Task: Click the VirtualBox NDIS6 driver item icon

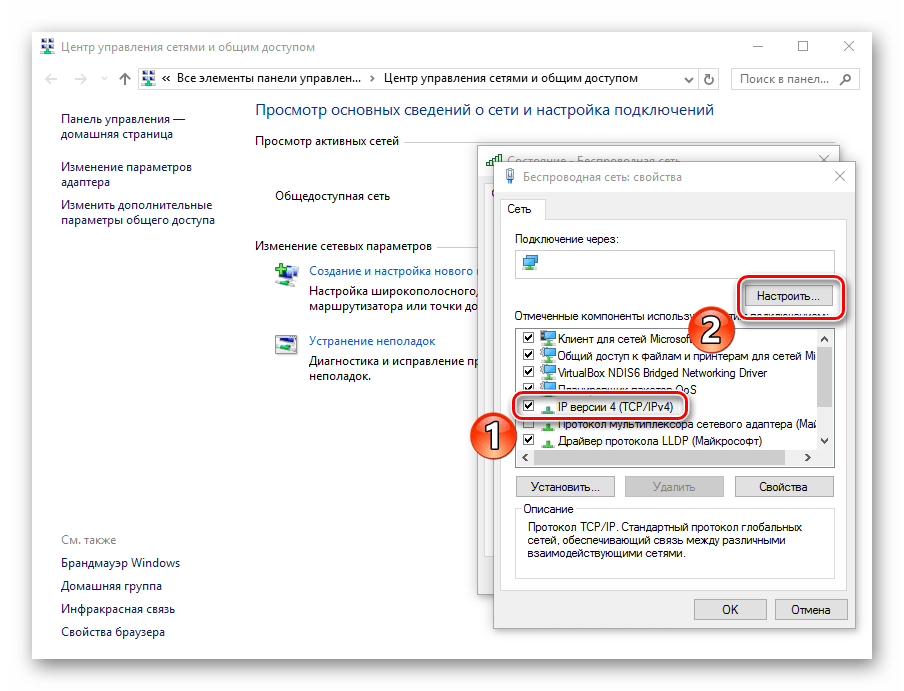Action: (548, 372)
